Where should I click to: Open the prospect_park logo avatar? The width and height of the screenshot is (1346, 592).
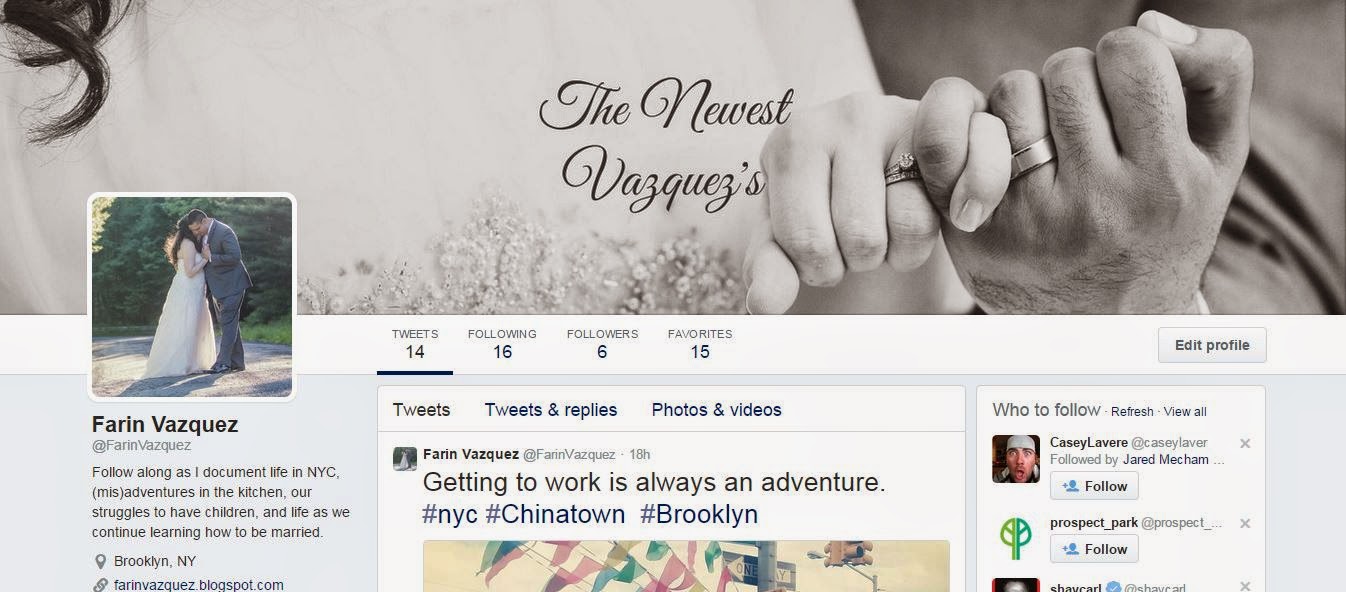[x=1015, y=538]
